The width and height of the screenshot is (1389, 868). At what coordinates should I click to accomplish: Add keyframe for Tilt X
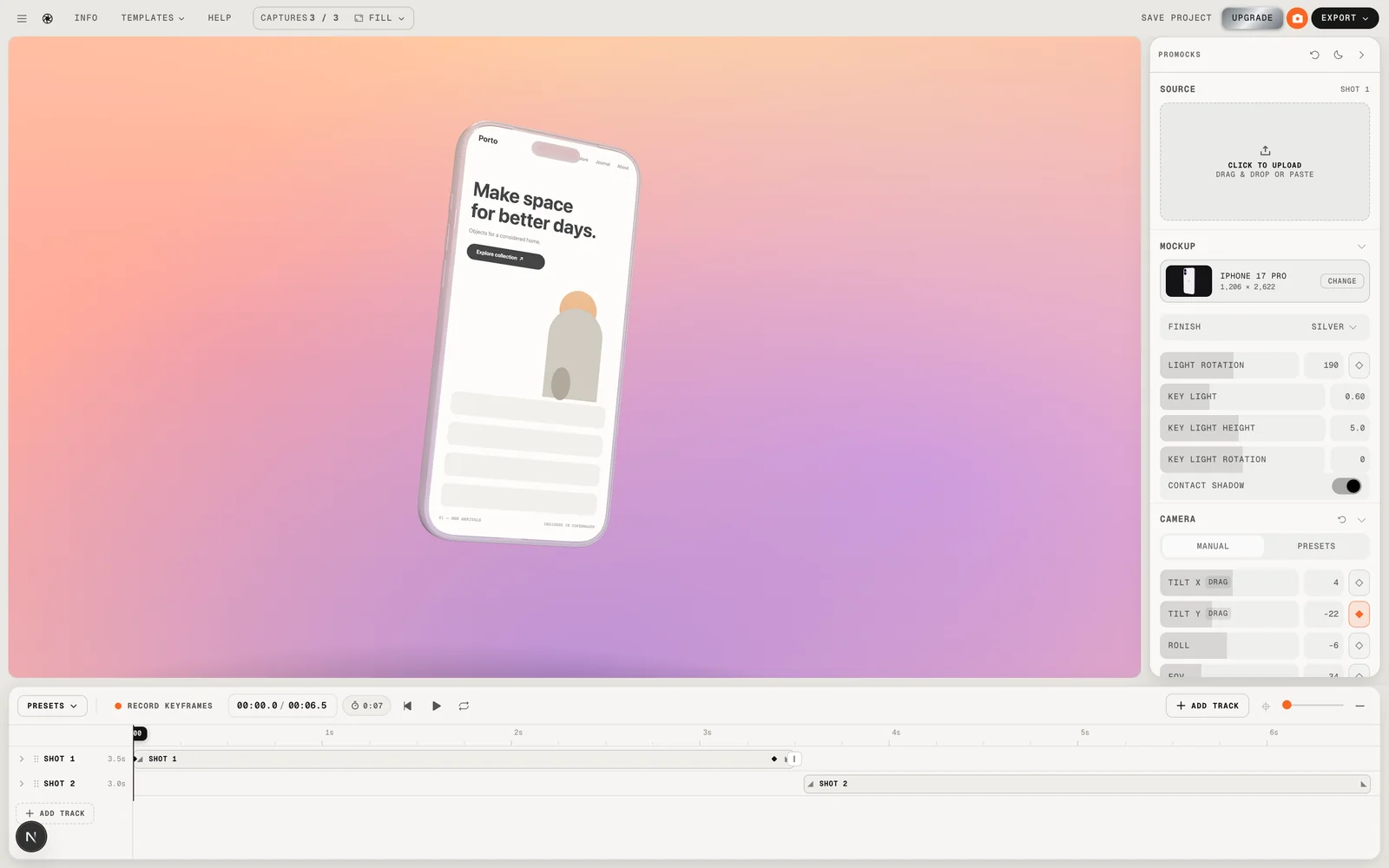1359,582
